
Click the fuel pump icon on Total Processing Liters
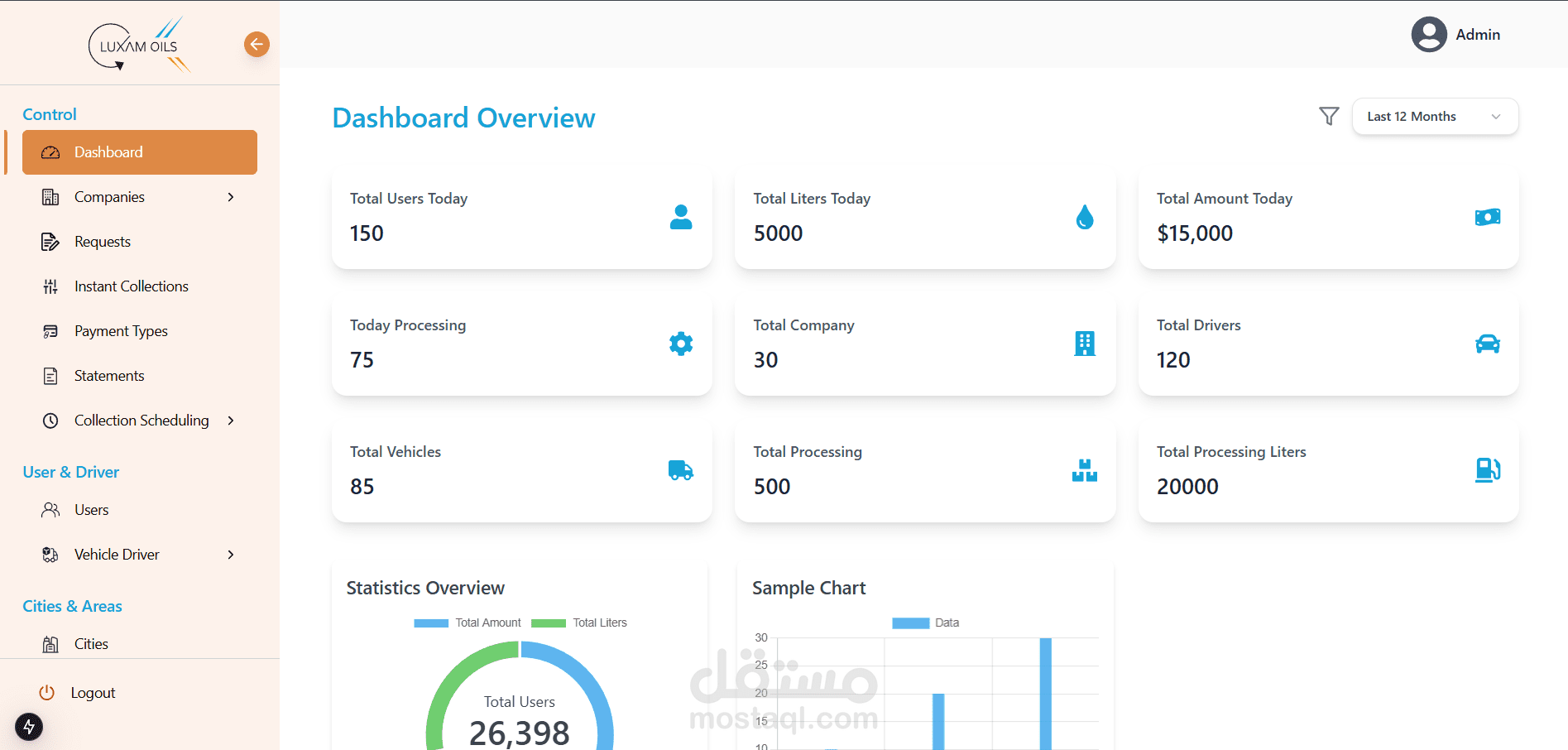point(1488,470)
